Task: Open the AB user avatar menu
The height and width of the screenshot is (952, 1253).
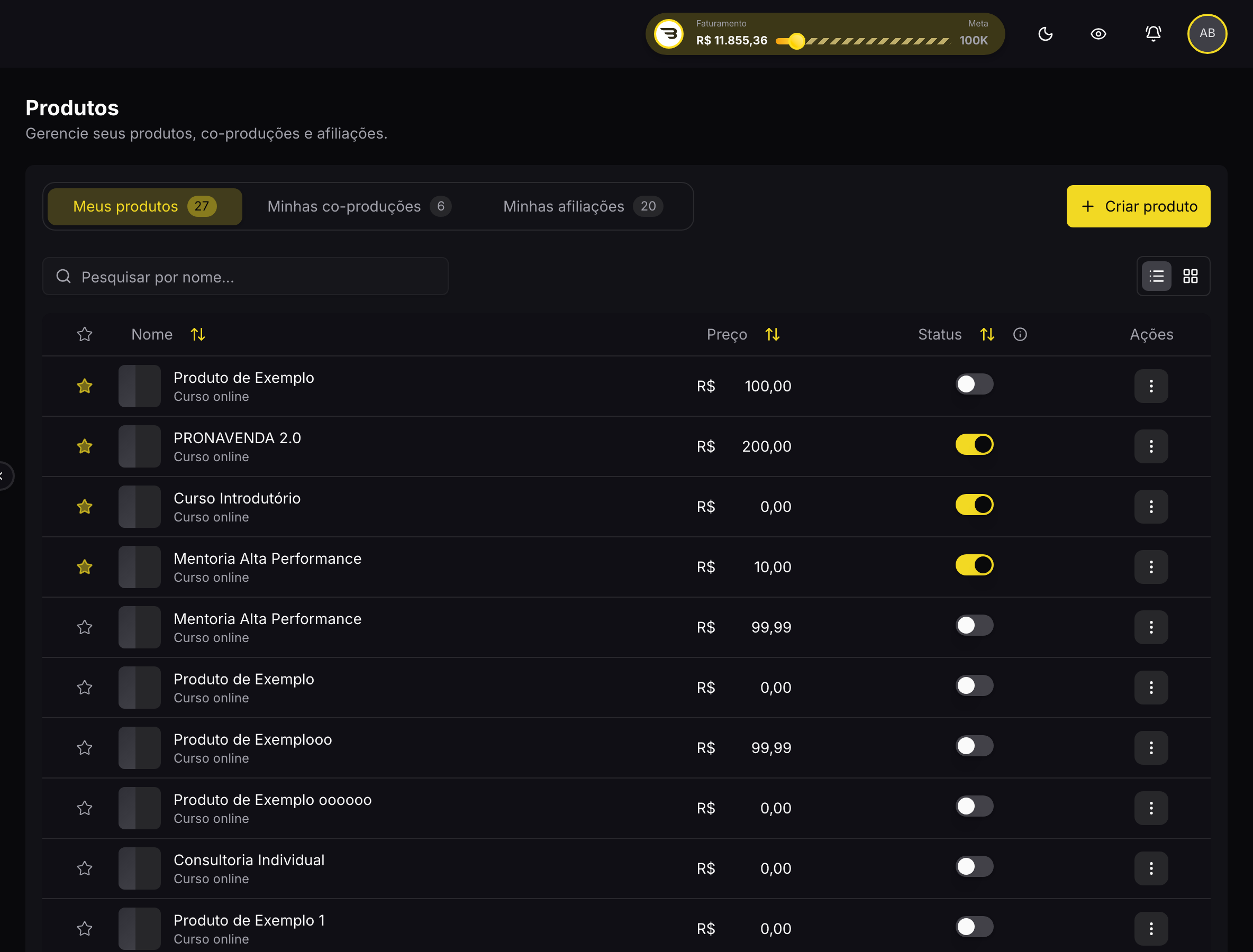Action: (1207, 33)
